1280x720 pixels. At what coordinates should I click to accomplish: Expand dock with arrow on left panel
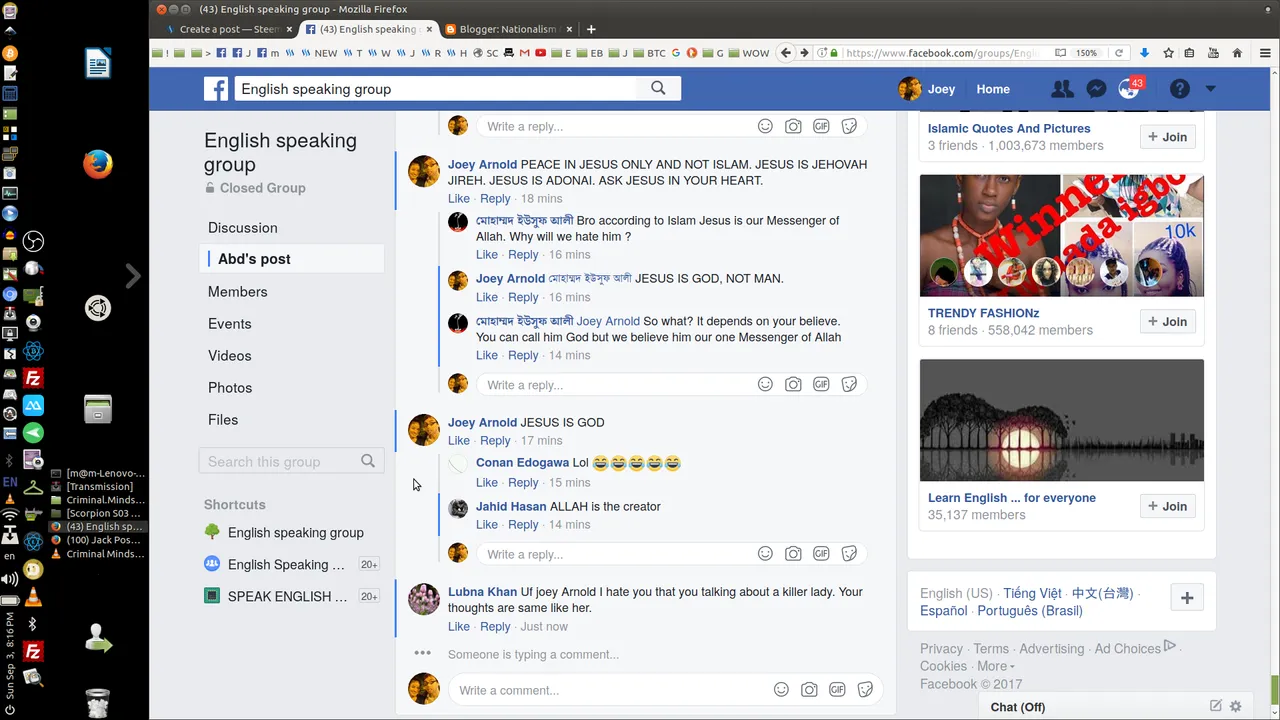click(x=133, y=275)
